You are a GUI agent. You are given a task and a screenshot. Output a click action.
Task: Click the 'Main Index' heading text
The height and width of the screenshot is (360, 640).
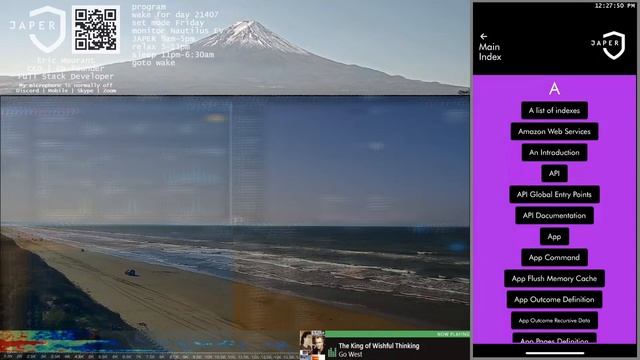click(x=490, y=52)
